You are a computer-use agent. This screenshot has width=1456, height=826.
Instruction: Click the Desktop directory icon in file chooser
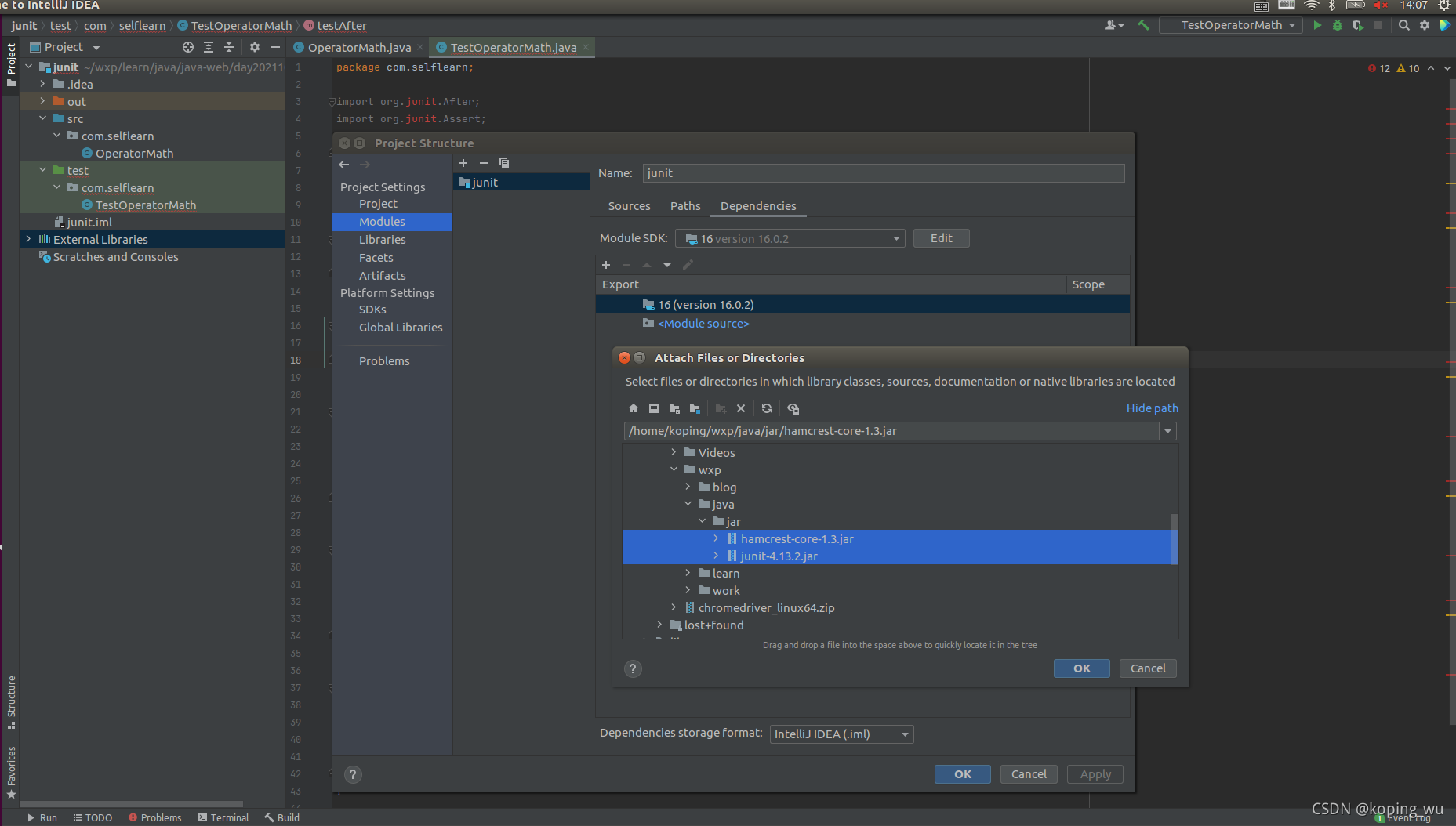pos(654,408)
